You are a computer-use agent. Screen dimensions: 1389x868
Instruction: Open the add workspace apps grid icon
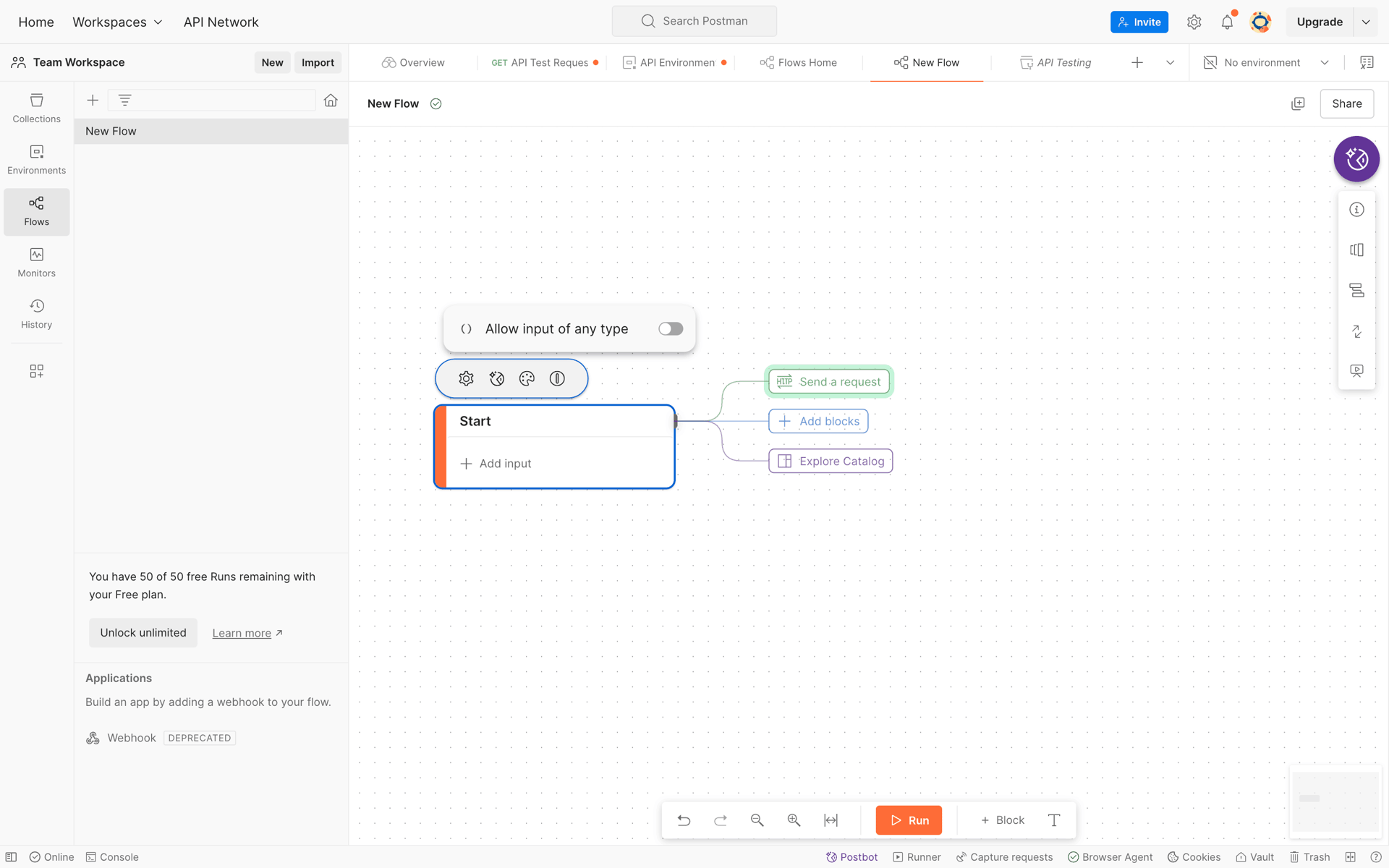(36, 371)
